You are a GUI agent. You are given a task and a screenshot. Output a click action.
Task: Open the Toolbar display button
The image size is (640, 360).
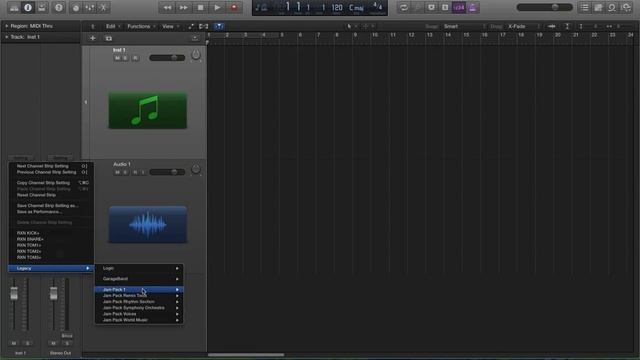42,7
